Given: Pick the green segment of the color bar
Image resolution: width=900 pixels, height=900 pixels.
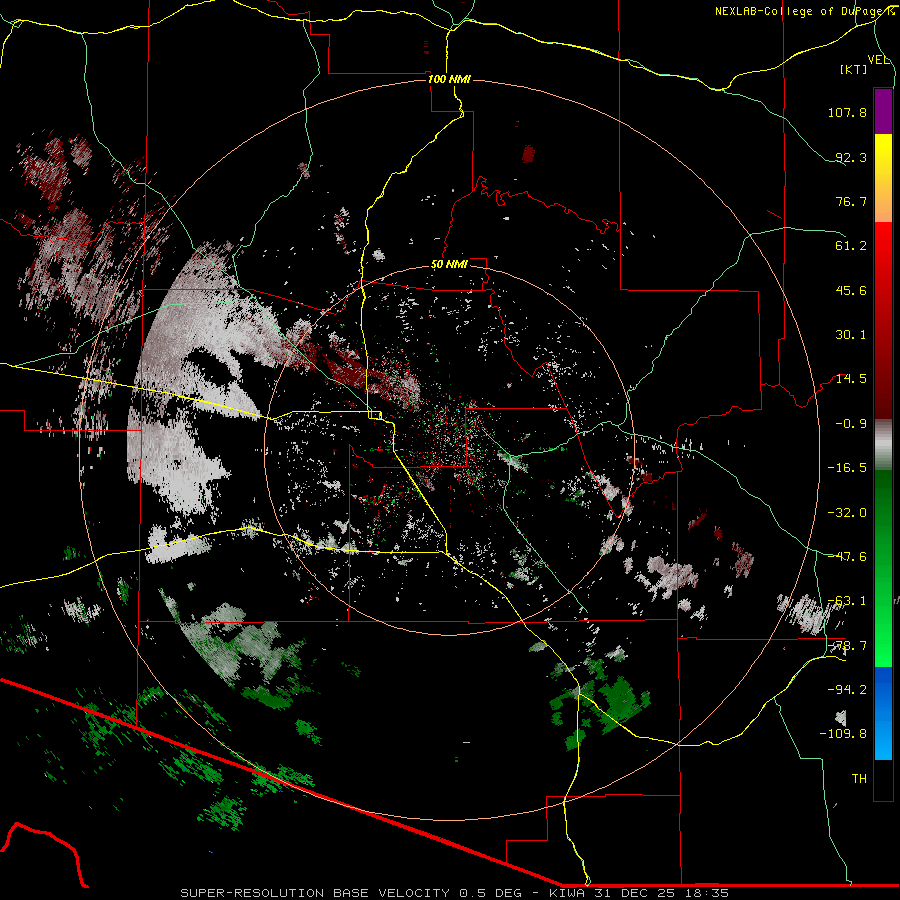Looking at the screenshot, I should (x=883, y=568).
